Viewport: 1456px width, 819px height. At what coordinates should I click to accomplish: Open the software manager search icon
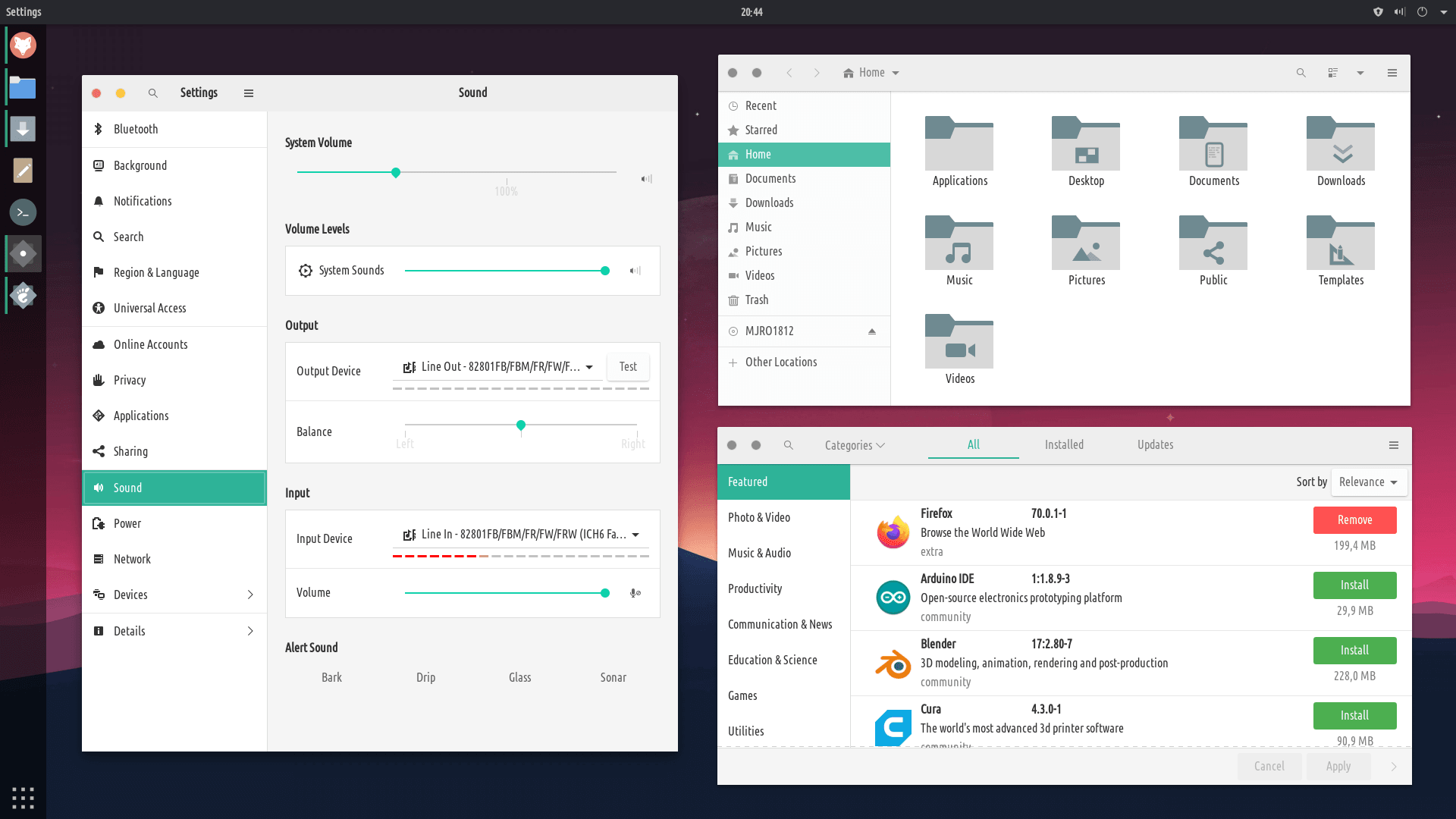coord(788,445)
